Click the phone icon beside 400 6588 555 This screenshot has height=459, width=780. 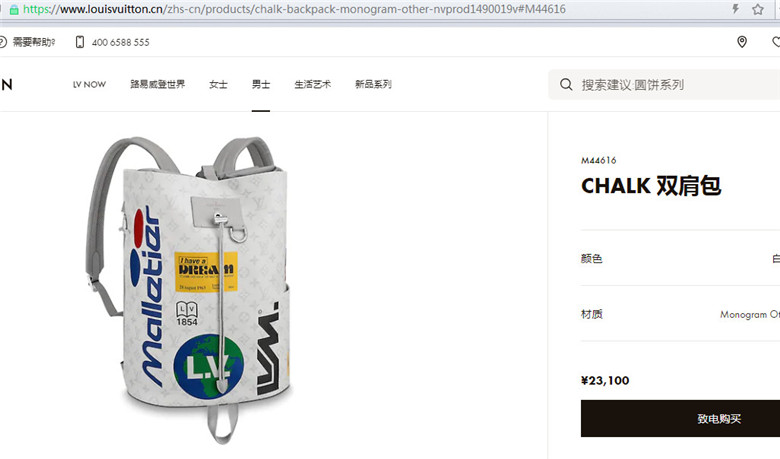80,42
